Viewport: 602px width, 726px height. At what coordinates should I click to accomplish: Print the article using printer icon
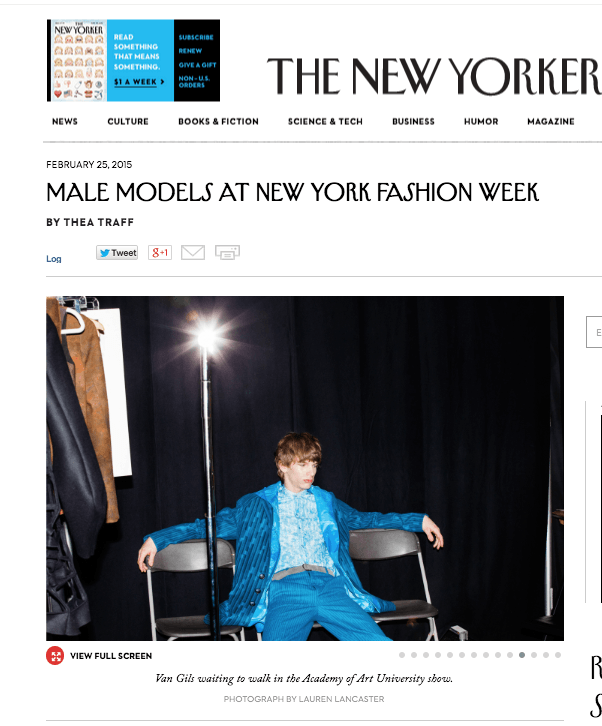click(227, 252)
